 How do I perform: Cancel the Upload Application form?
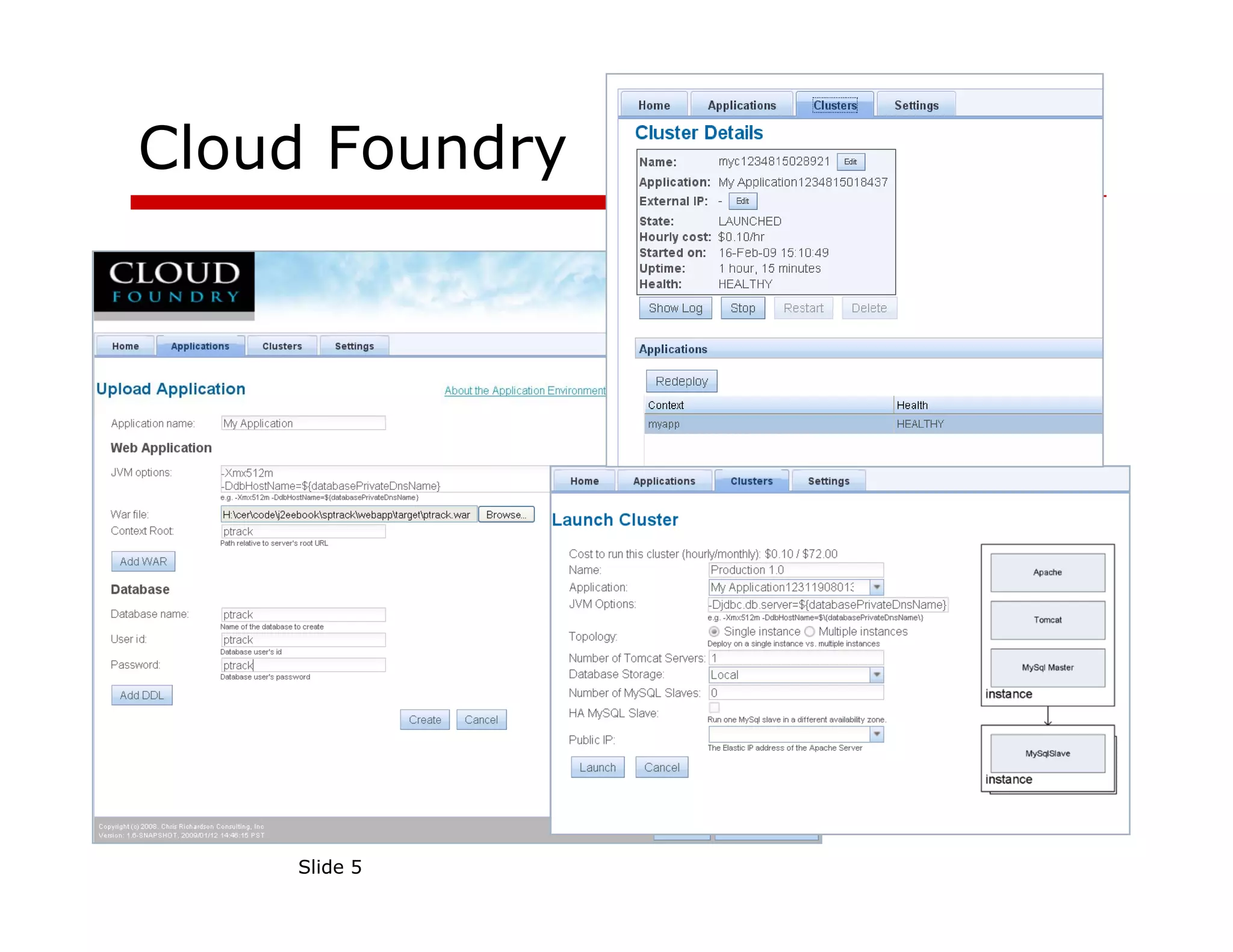pyautogui.click(x=481, y=720)
